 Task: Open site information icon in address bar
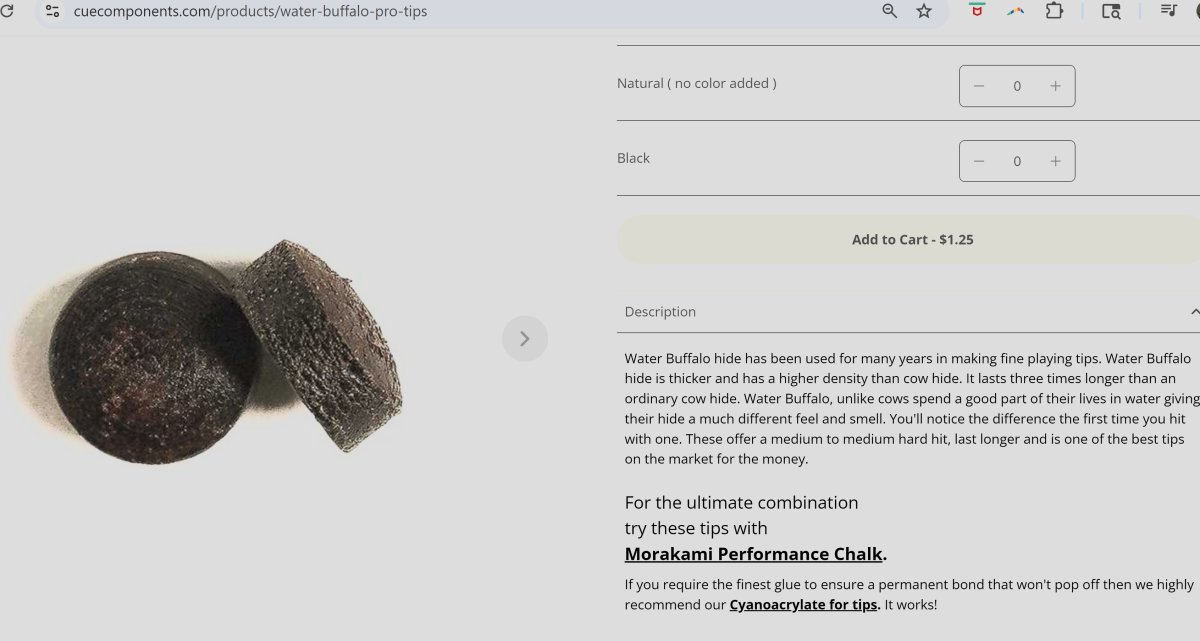tap(52, 11)
